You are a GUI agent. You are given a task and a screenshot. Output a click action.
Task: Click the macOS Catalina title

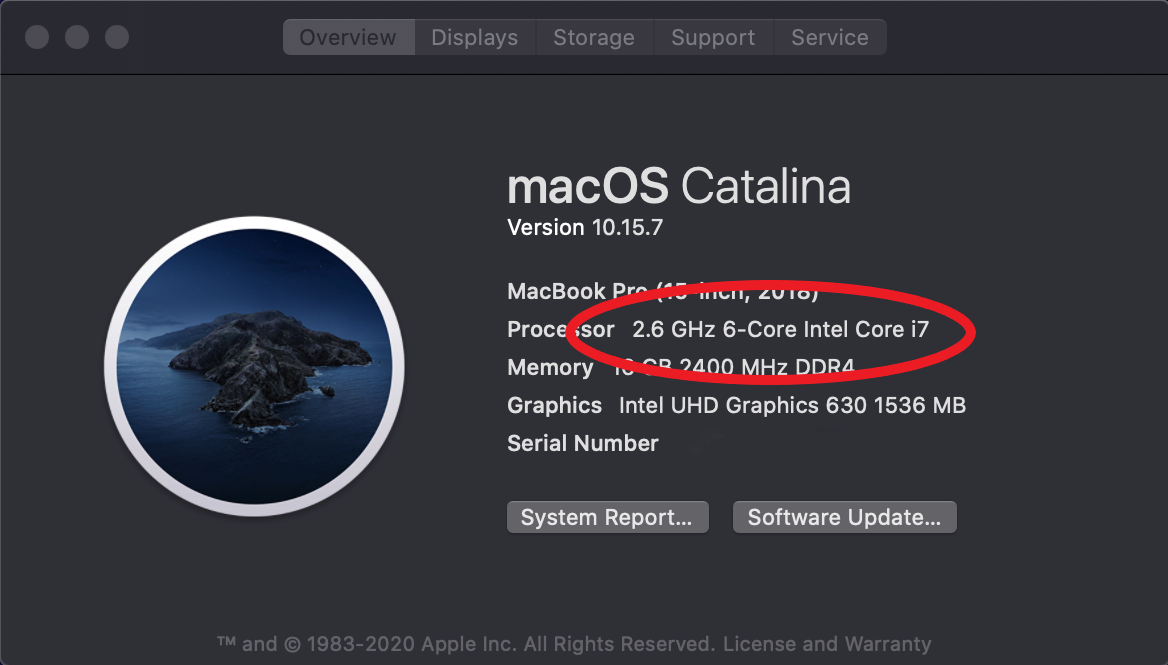pos(679,185)
